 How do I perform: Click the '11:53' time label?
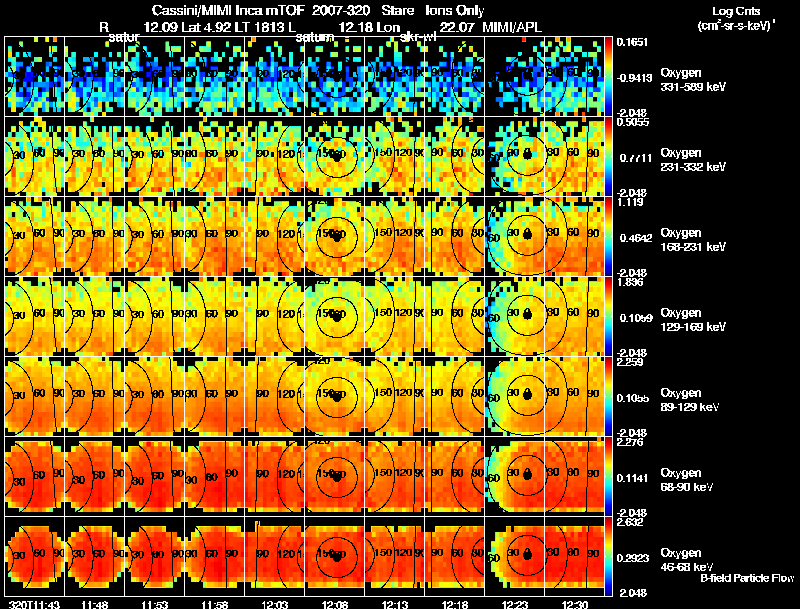coord(155,604)
